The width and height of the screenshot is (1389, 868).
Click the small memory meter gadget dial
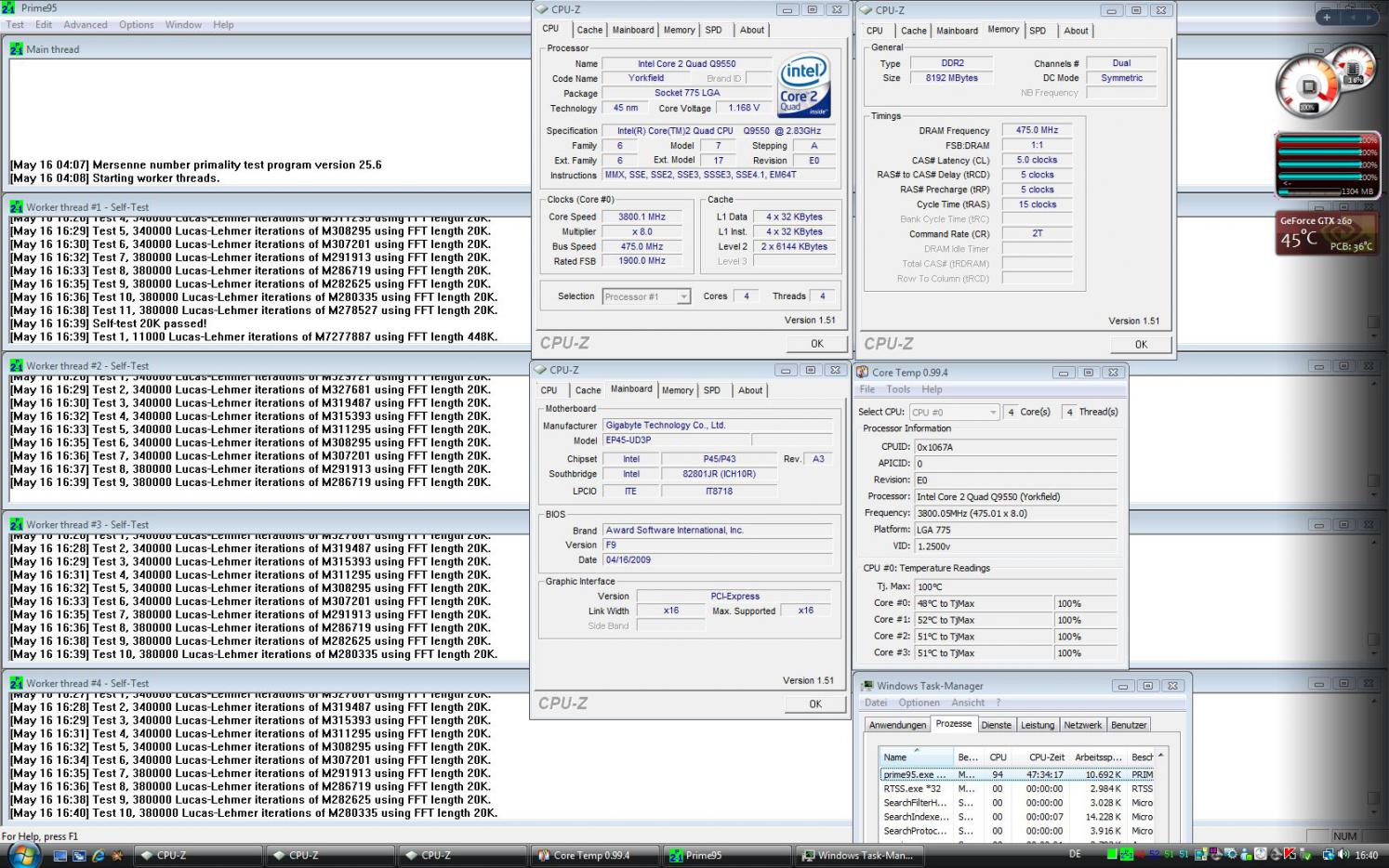(x=1354, y=69)
